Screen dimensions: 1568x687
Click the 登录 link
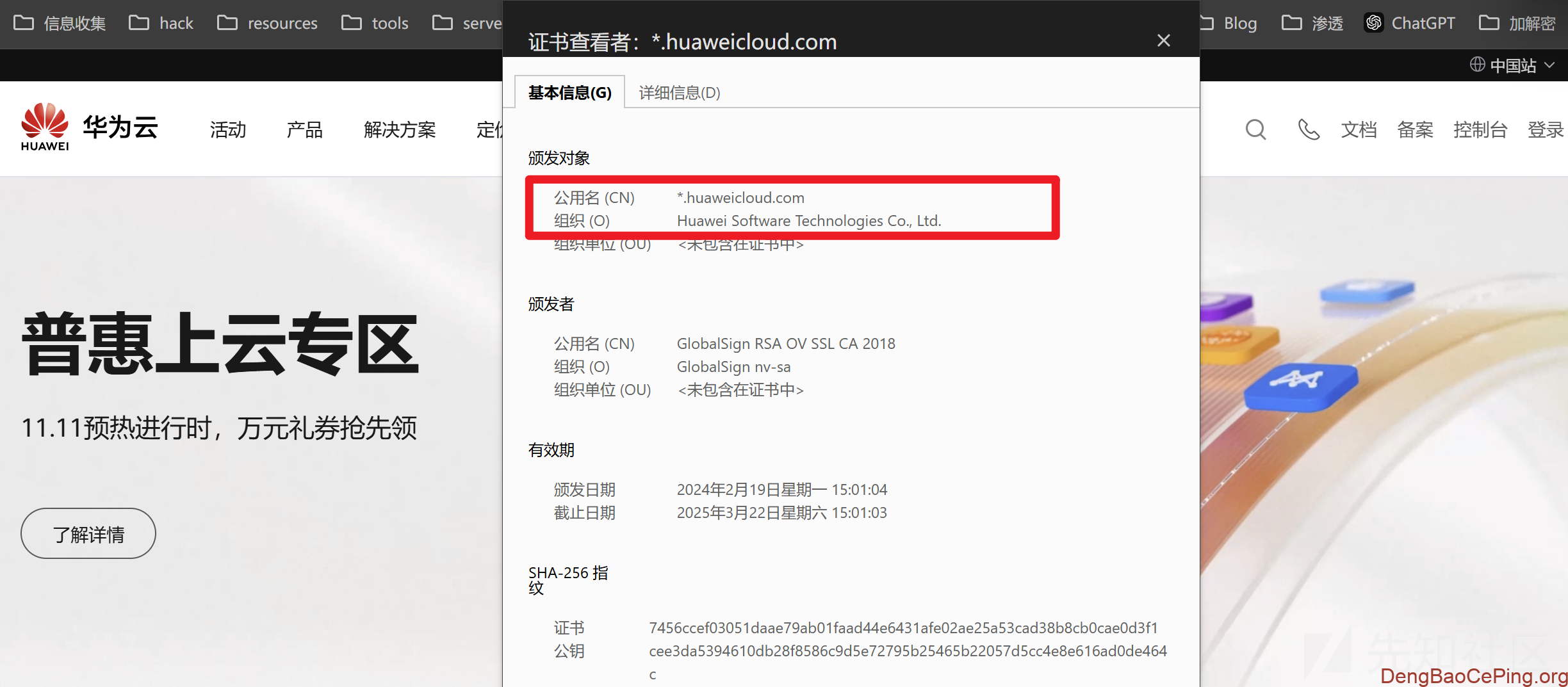click(1545, 130)
